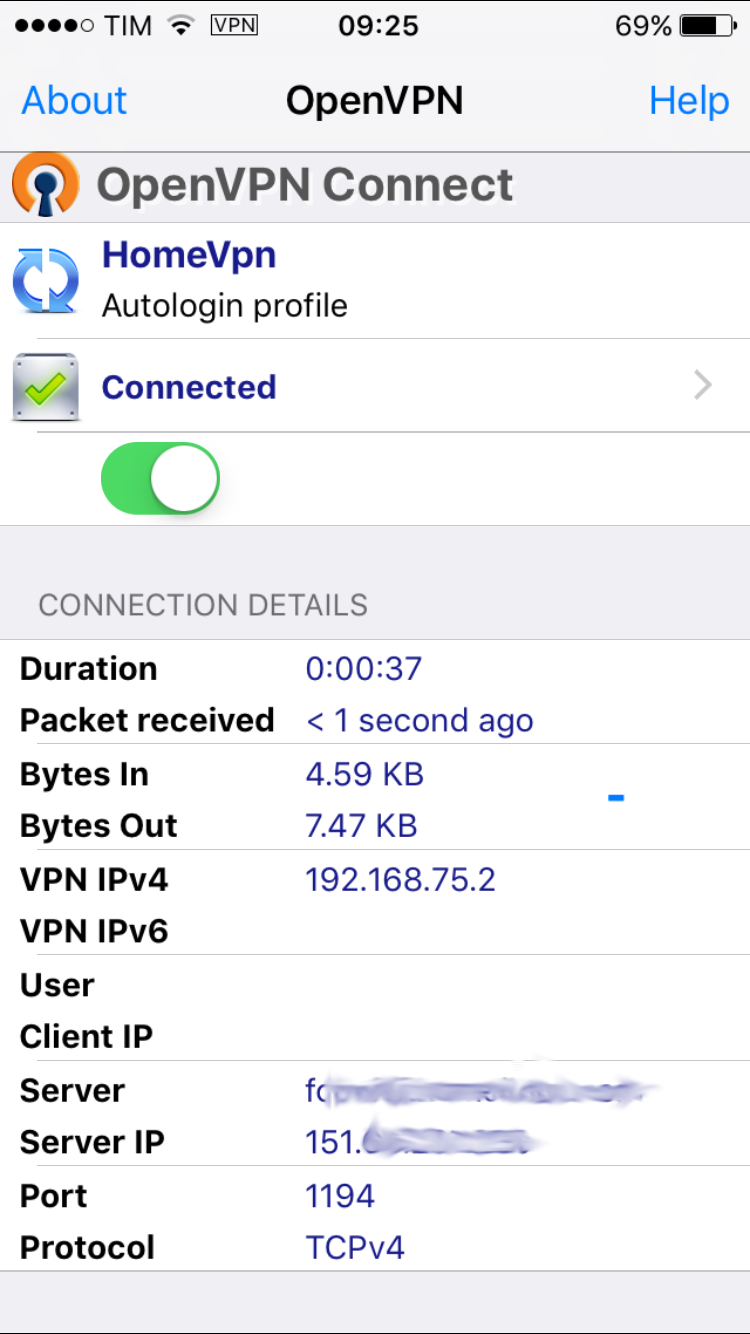Tap the Connected status label
The image size is (750, 1334).
[x=189, y=387]
